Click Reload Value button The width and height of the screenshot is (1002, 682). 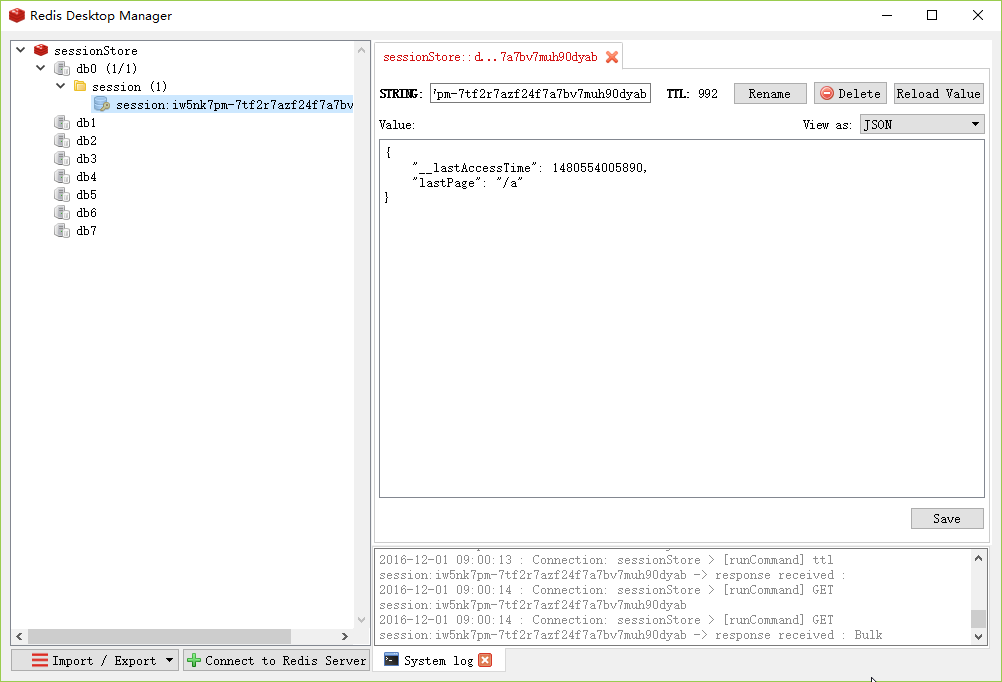click(938, 93)
